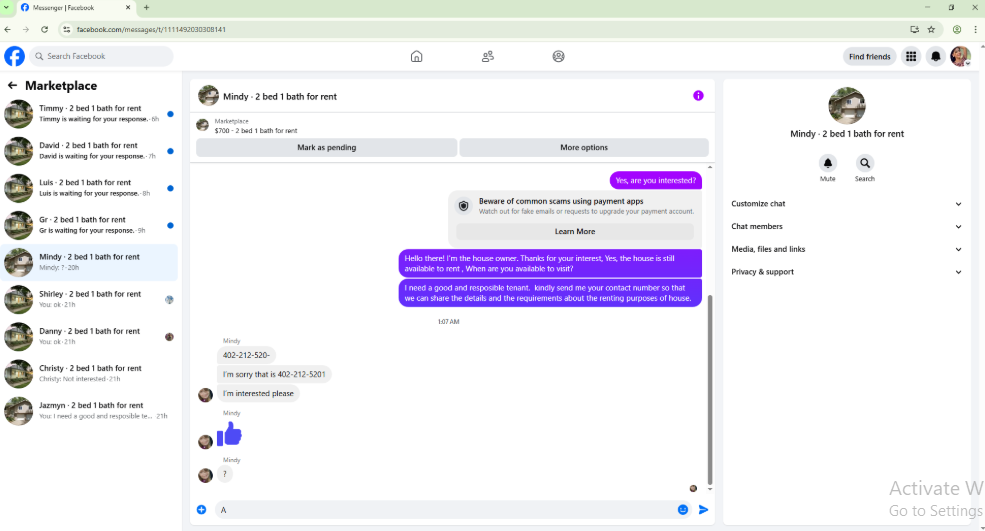
Task: Open the tab search dropdown arrow
Action: (x=6, y=8)
